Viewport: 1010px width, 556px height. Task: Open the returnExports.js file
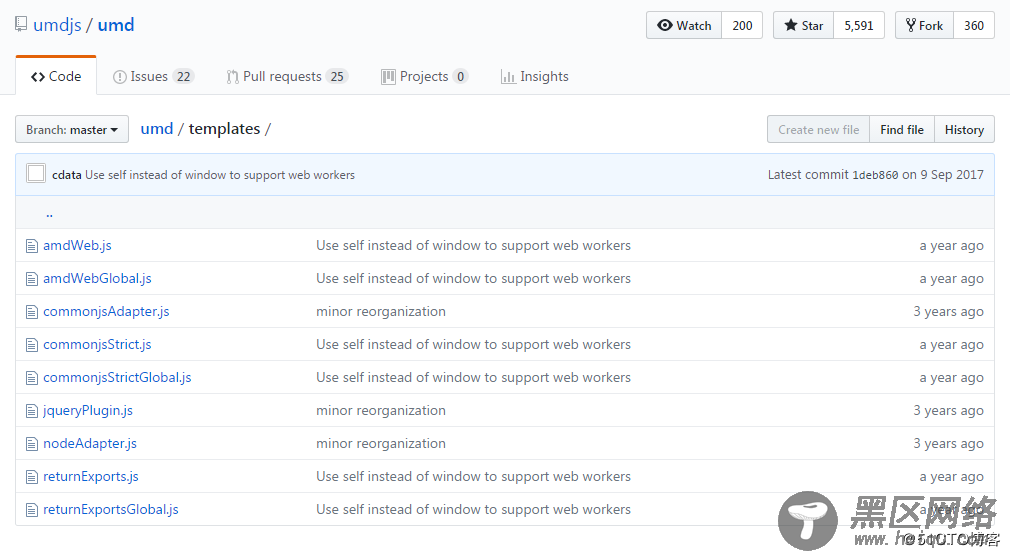(91, 477)
